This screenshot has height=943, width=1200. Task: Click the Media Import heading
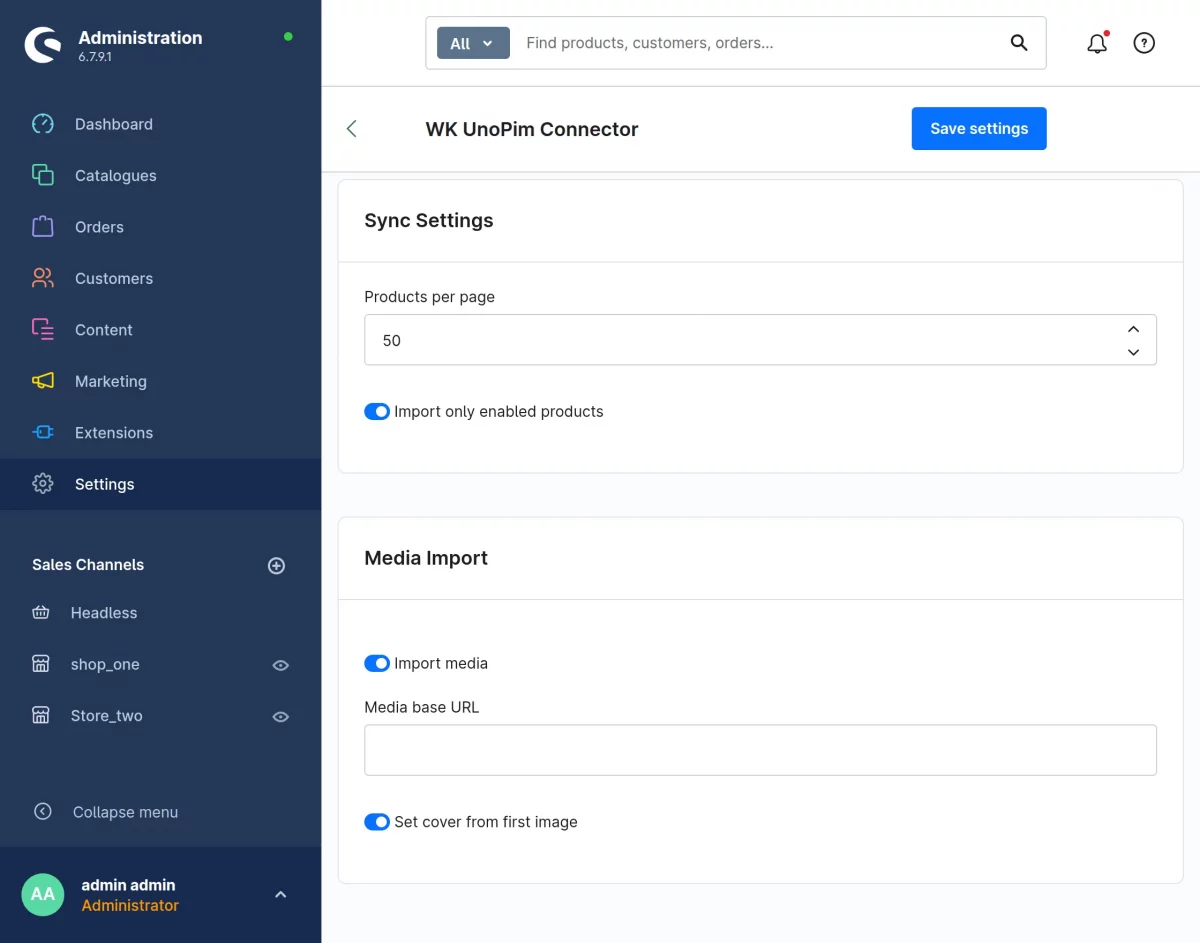(x=426, y=558)
